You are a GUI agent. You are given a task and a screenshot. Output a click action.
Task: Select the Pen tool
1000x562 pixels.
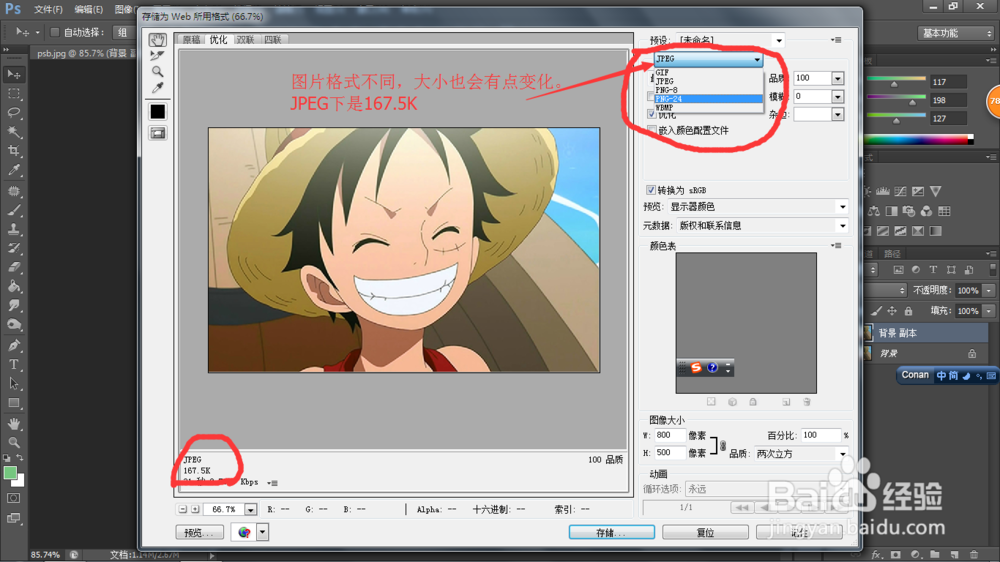tap(13, 345)
